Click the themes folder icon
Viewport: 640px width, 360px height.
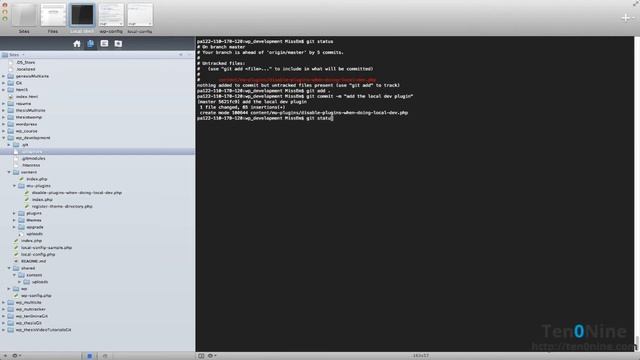tap(22, 220)
